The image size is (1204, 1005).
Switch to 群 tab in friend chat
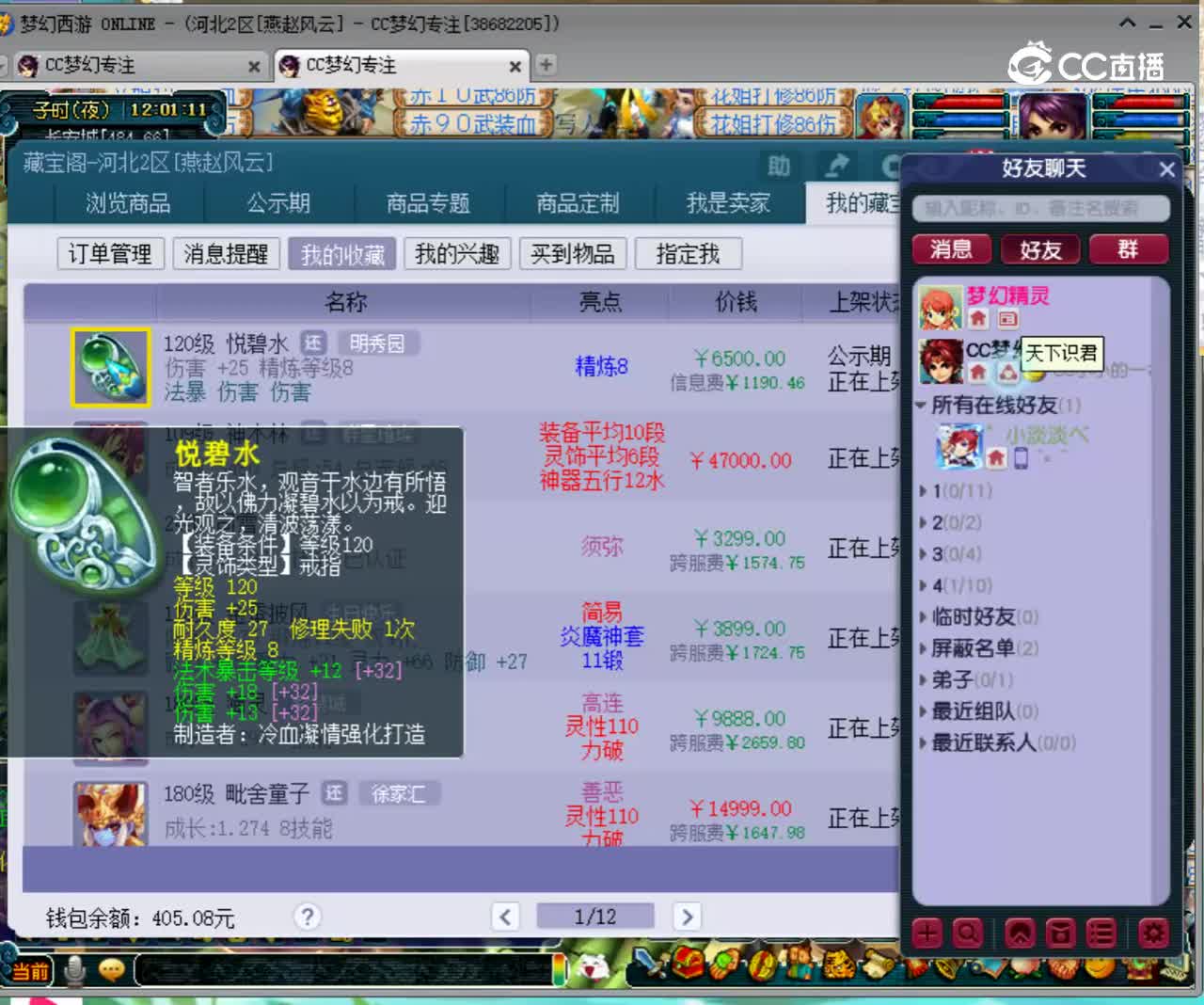point(1128,249)
